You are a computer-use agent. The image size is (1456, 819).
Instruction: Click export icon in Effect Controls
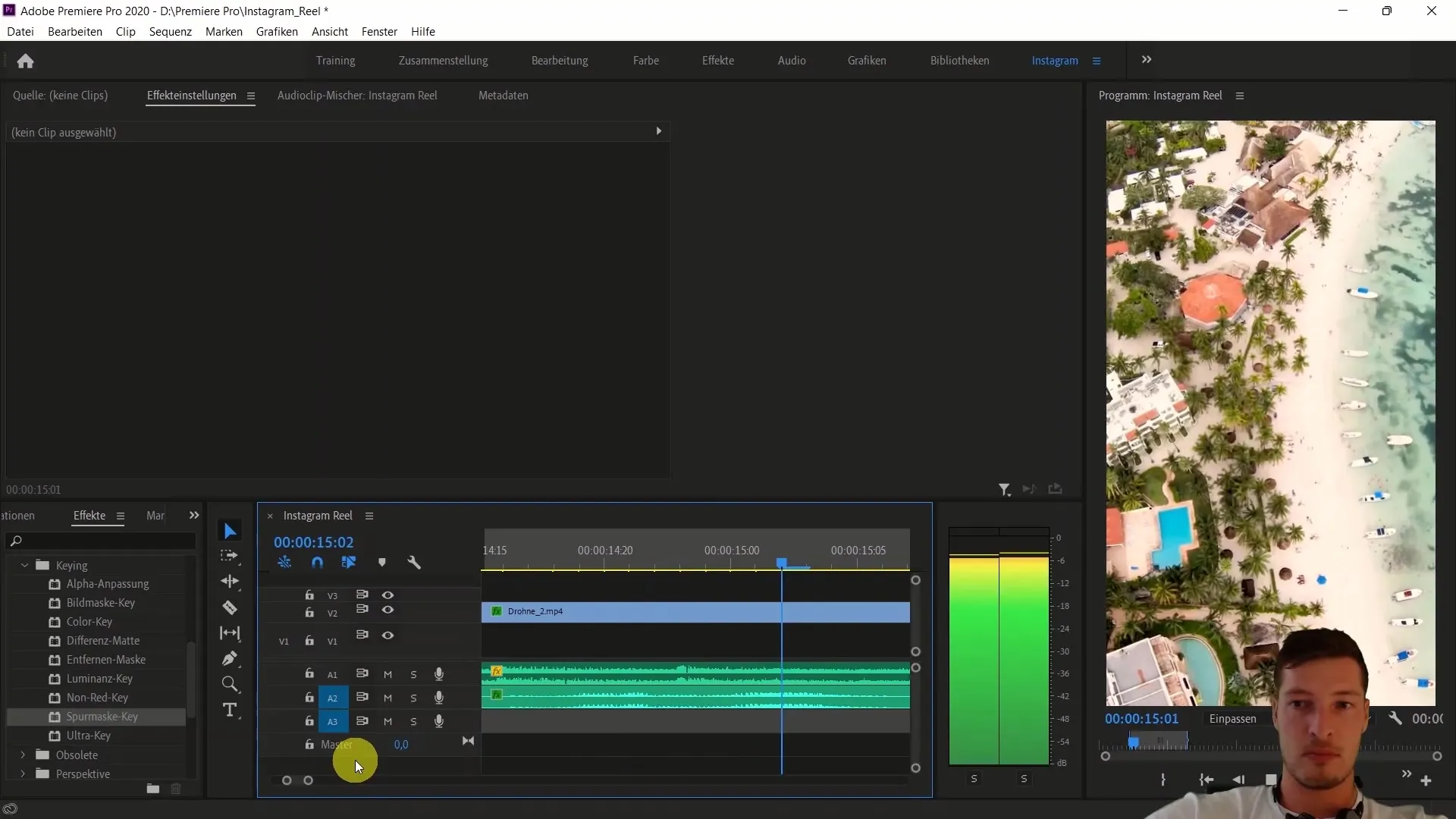tap(1055, 489)
